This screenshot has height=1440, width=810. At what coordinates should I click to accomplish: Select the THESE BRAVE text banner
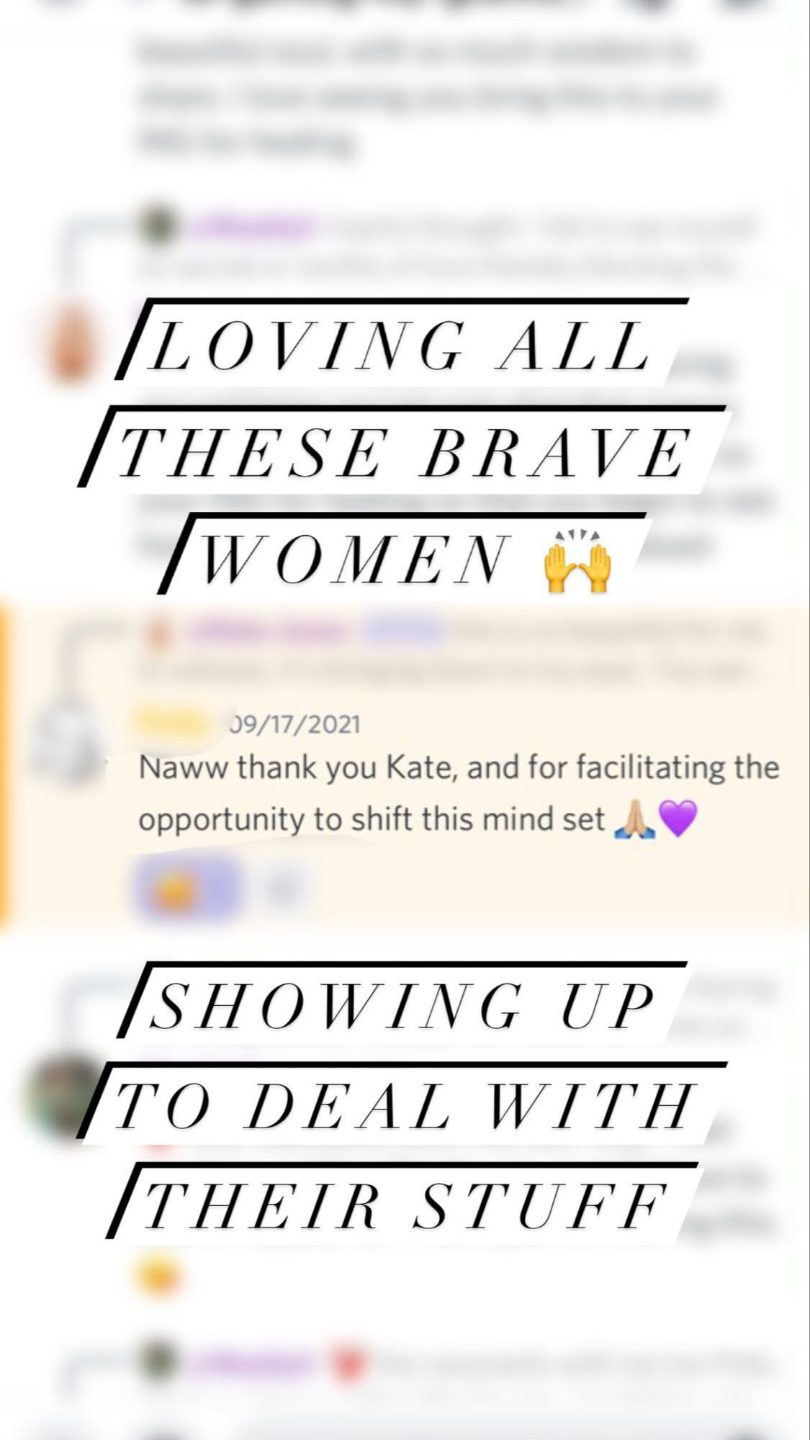(x=404, y=451)
